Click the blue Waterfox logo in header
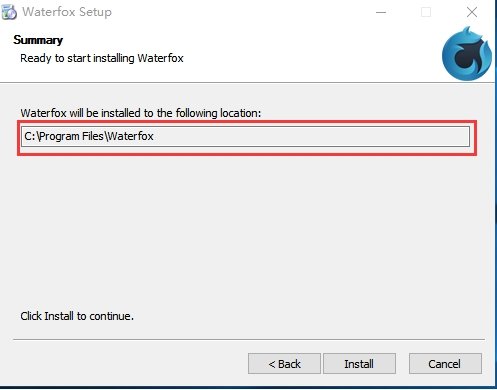This screenshot has height=390, width=497. point(467,54)
